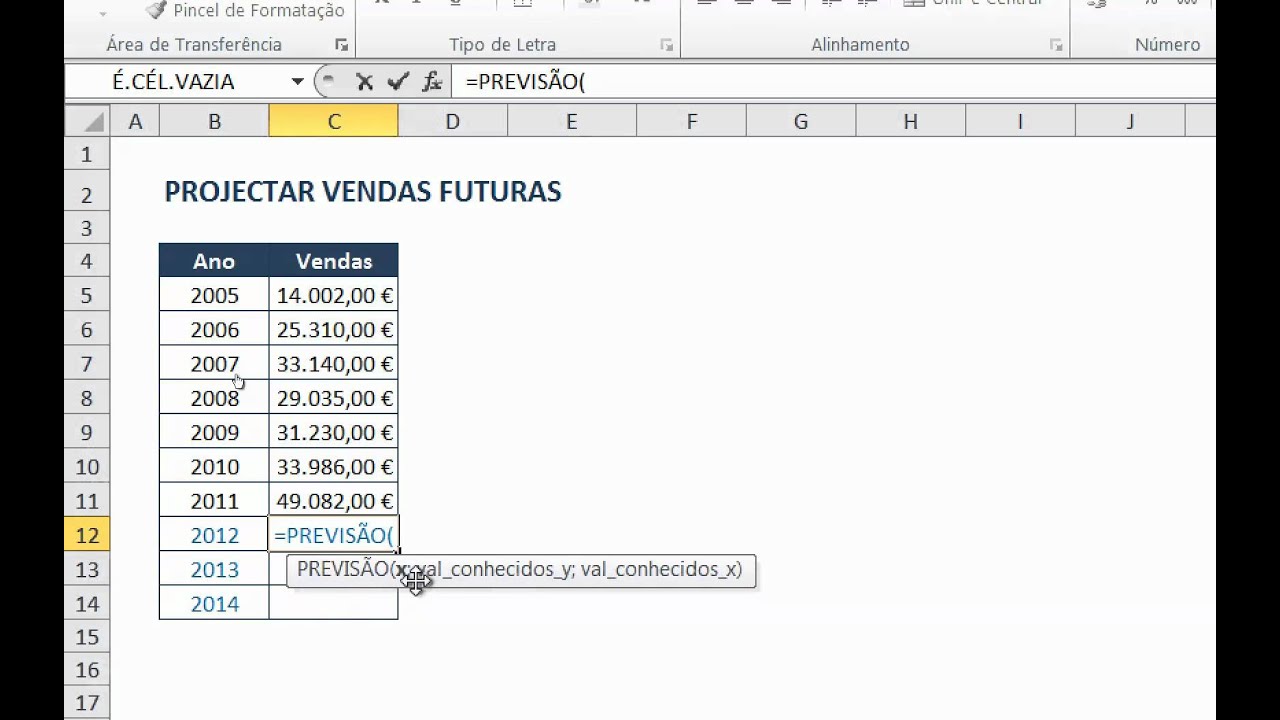Click the Vendas header cell
The image size is (1280, 720).
333,261
